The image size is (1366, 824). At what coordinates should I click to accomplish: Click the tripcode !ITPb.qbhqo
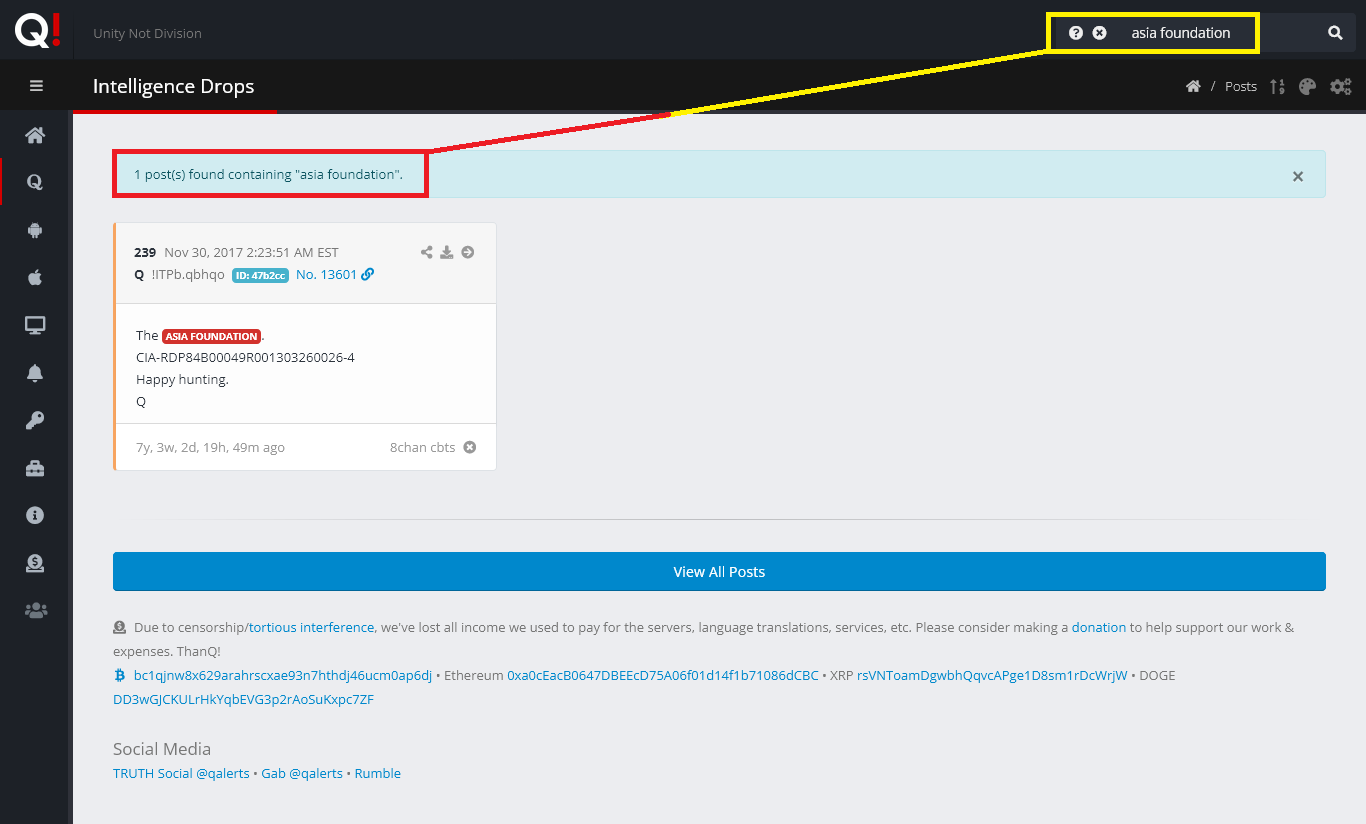(188, 274)
